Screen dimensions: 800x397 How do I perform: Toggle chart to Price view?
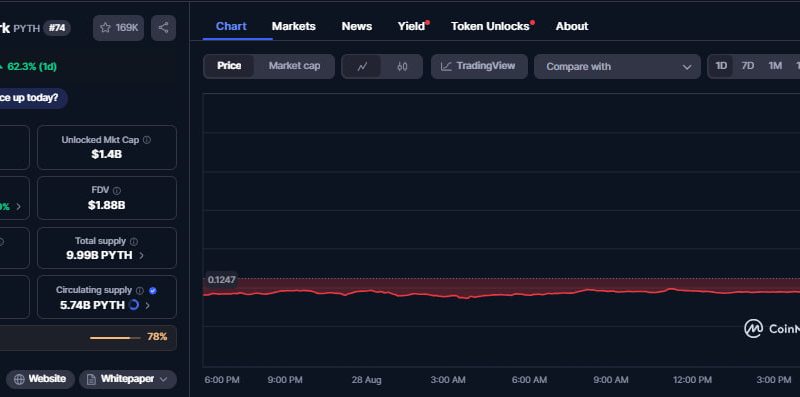(x=229, y=66)
